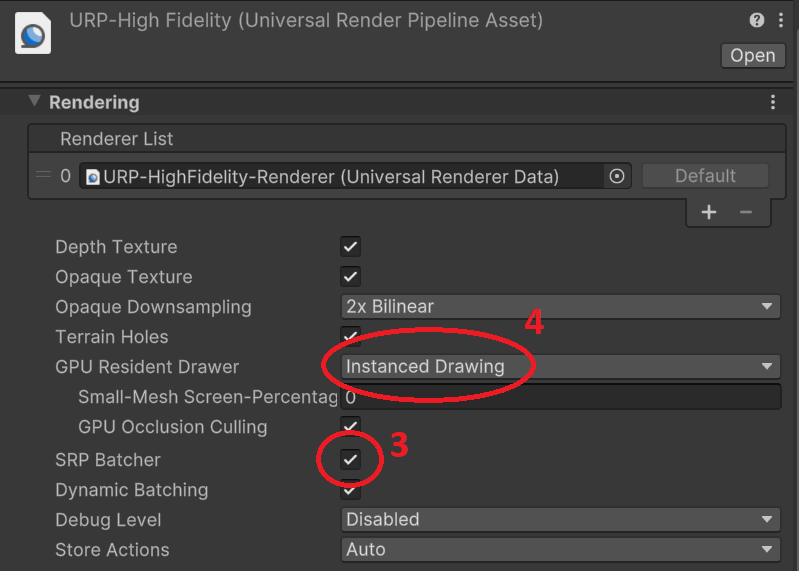The height and width of the screenshot is (571, 799).
Task: Toggle the GPU Occlusion Culling checkbox
Action: 350,426
